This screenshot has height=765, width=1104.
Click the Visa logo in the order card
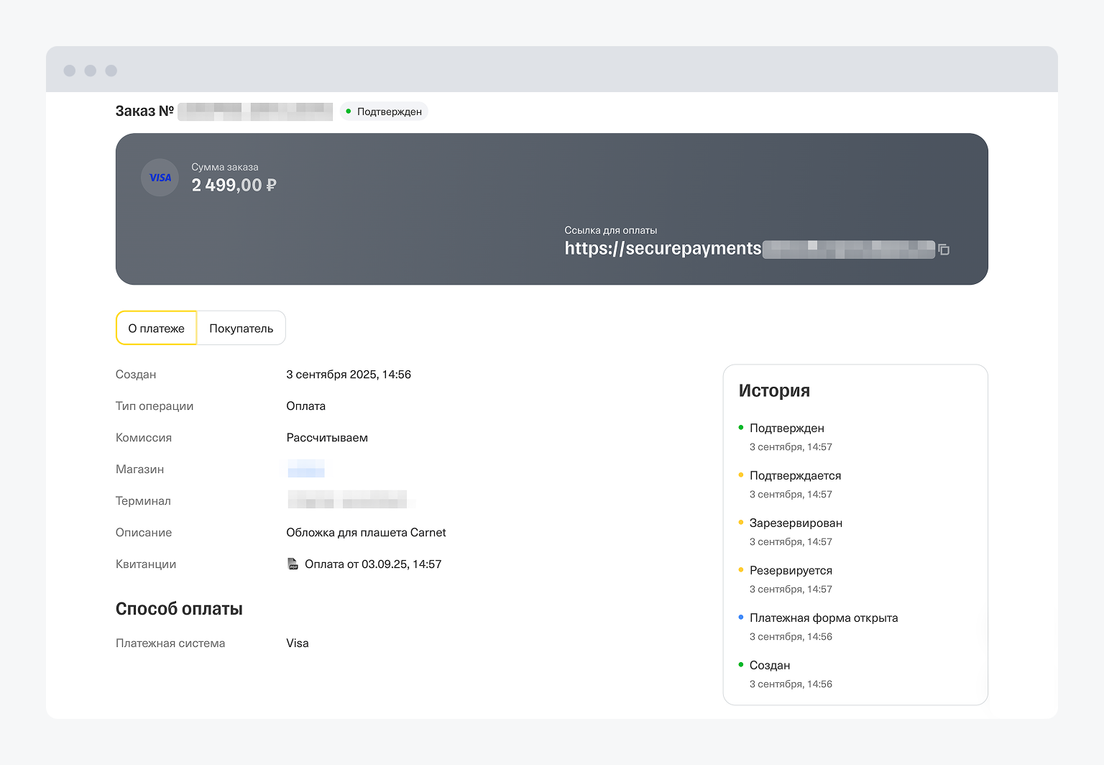click(160, 178)
